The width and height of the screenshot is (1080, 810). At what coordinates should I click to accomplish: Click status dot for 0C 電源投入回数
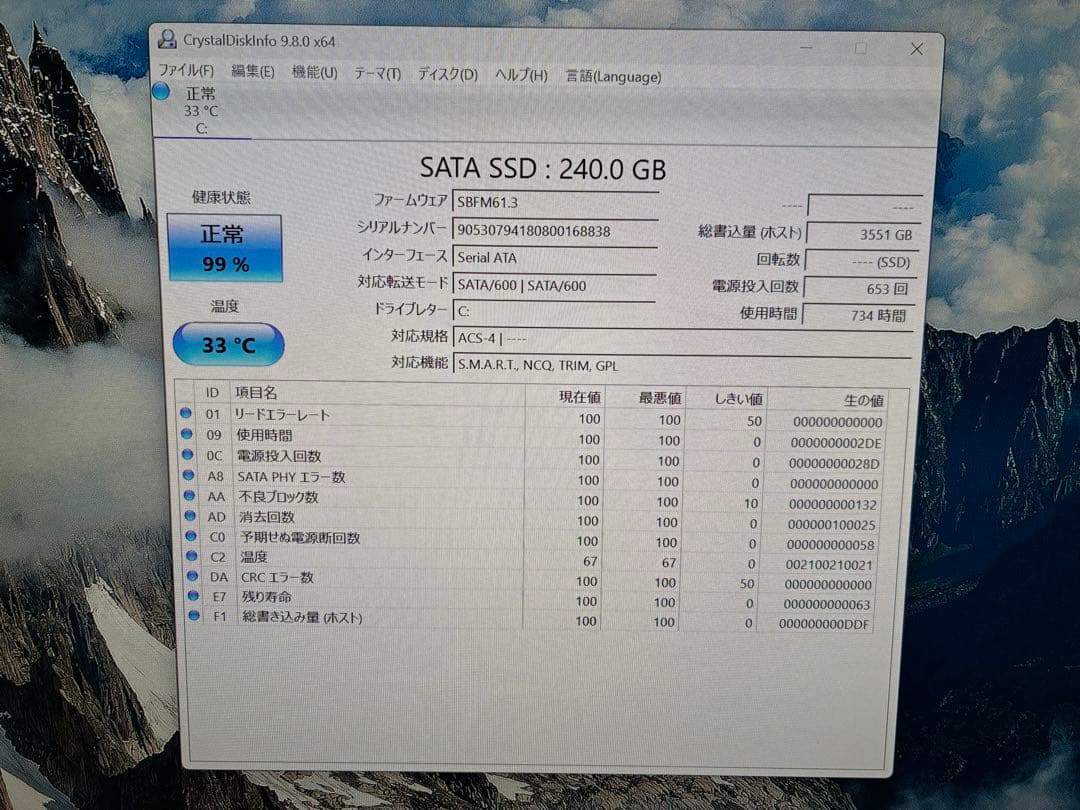point(187,455)
